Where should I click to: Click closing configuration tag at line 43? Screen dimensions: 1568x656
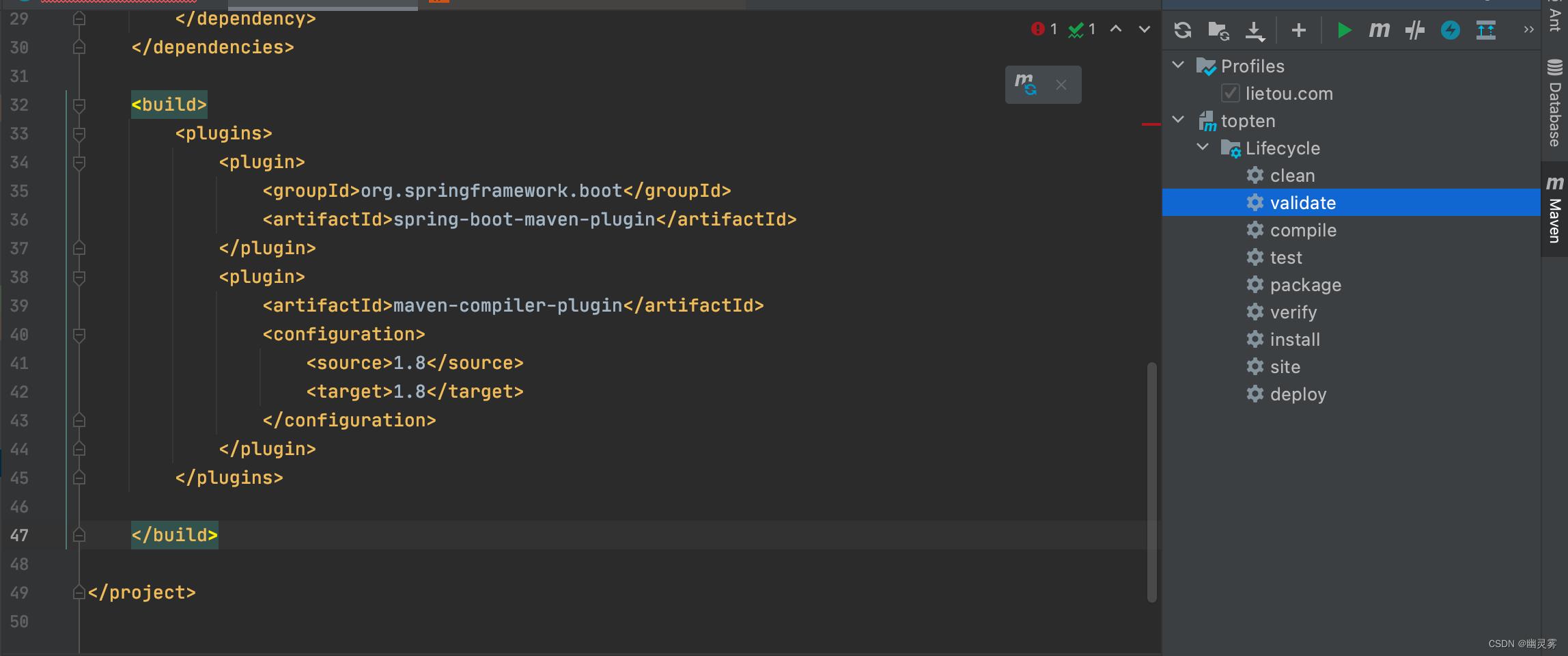(x=350, y=420)
